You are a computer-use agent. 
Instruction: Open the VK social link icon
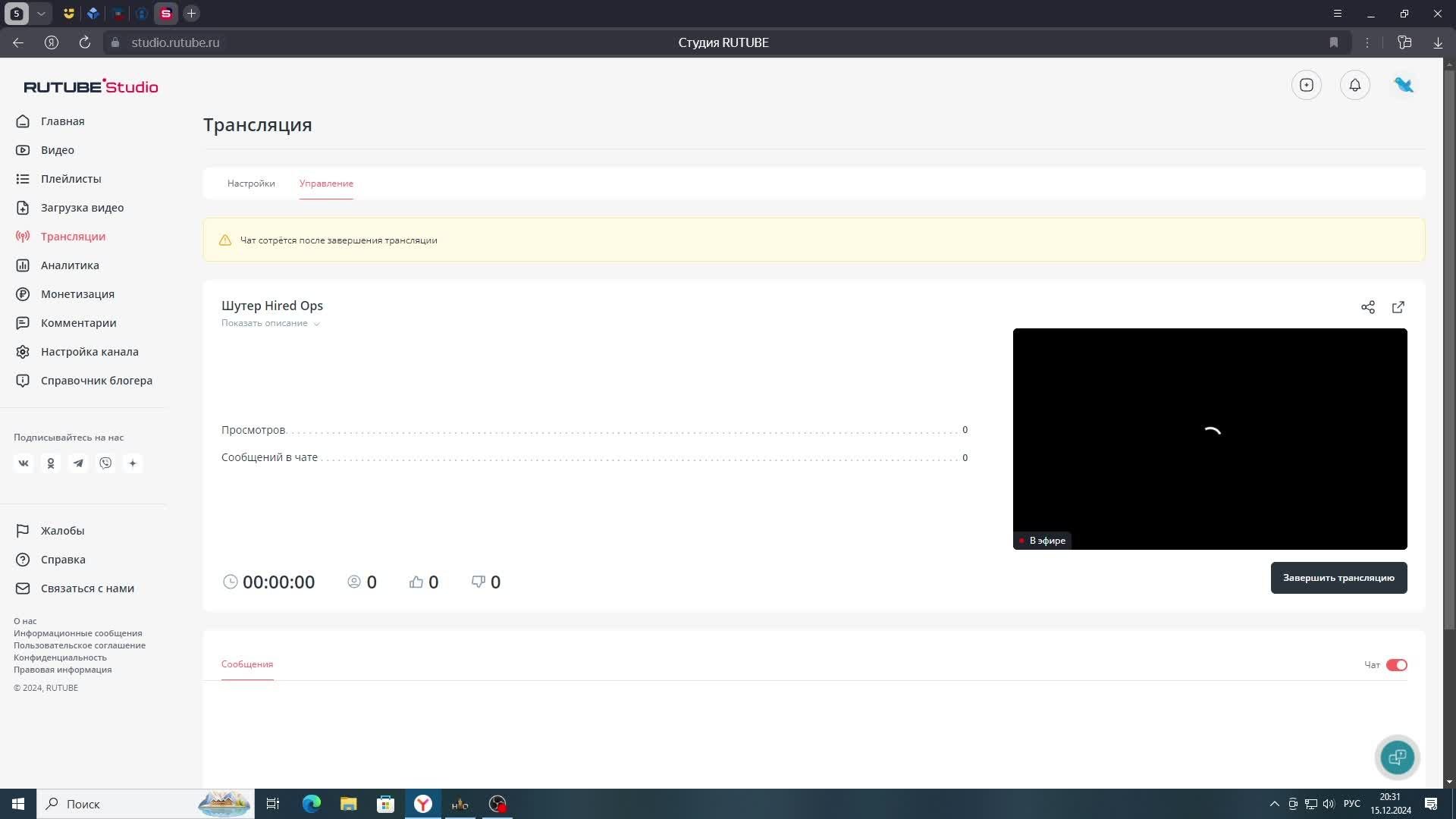(24, 463)
